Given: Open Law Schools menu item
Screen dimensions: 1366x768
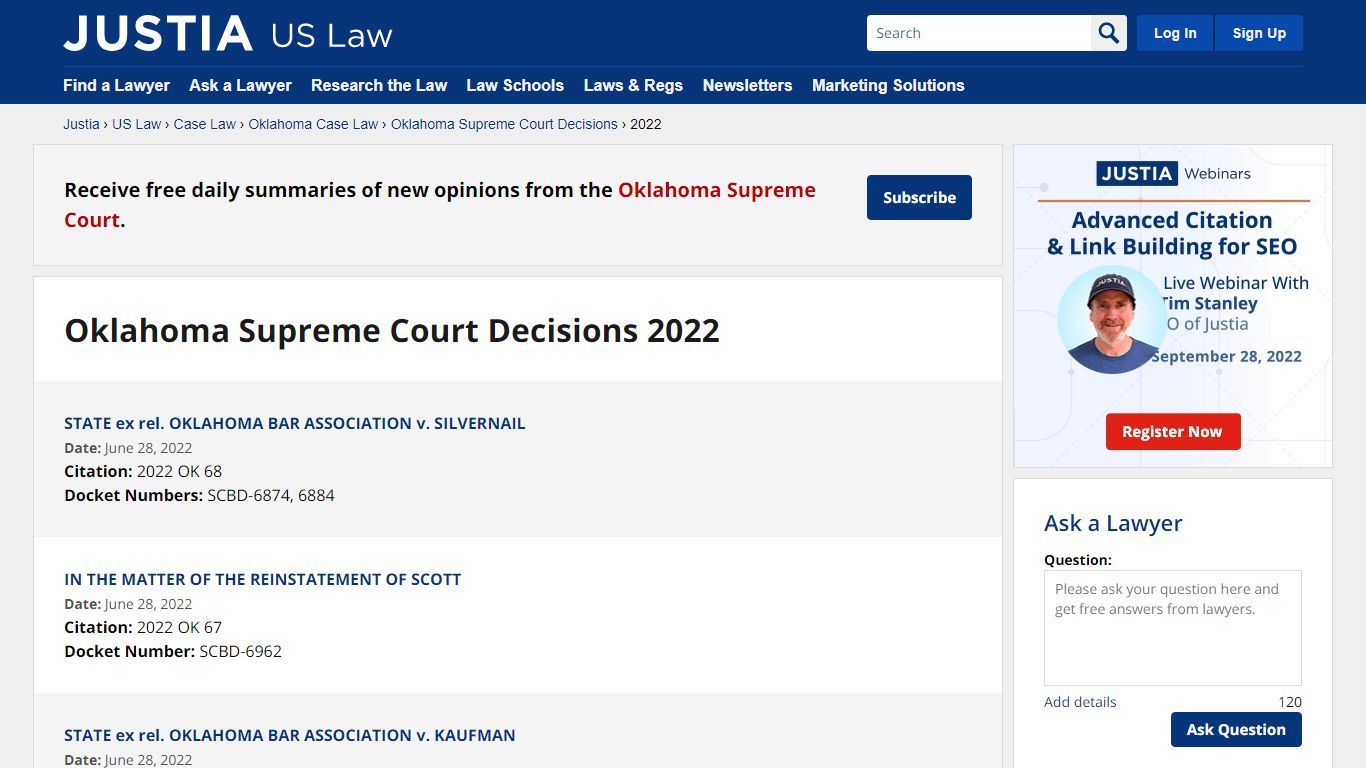Looking at the screenshot, I should 515,85.
